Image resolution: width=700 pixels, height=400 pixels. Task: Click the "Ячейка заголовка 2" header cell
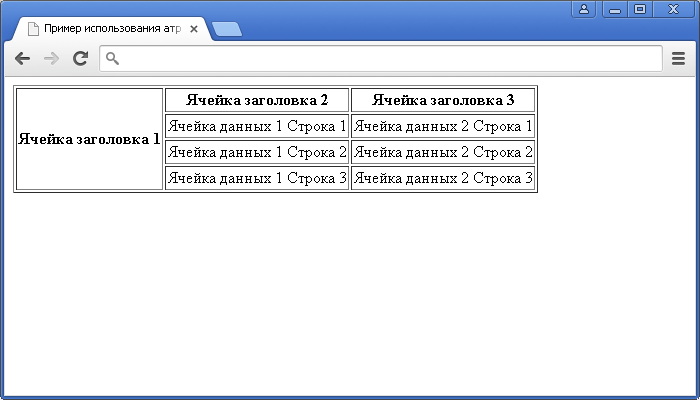point(257,100)
